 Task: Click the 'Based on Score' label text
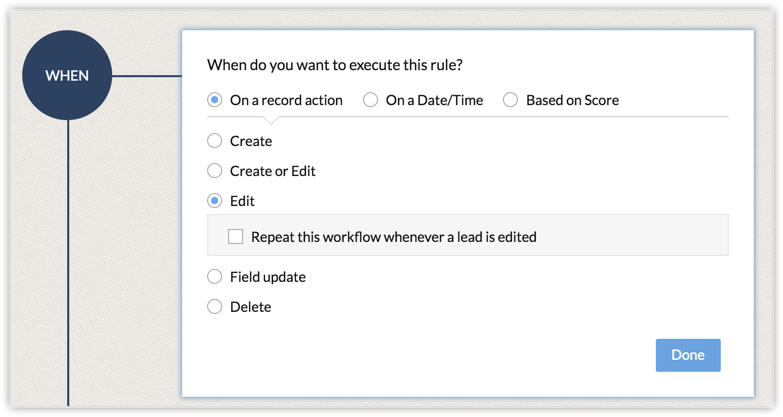pyautogui.click(x=572, y=100)
